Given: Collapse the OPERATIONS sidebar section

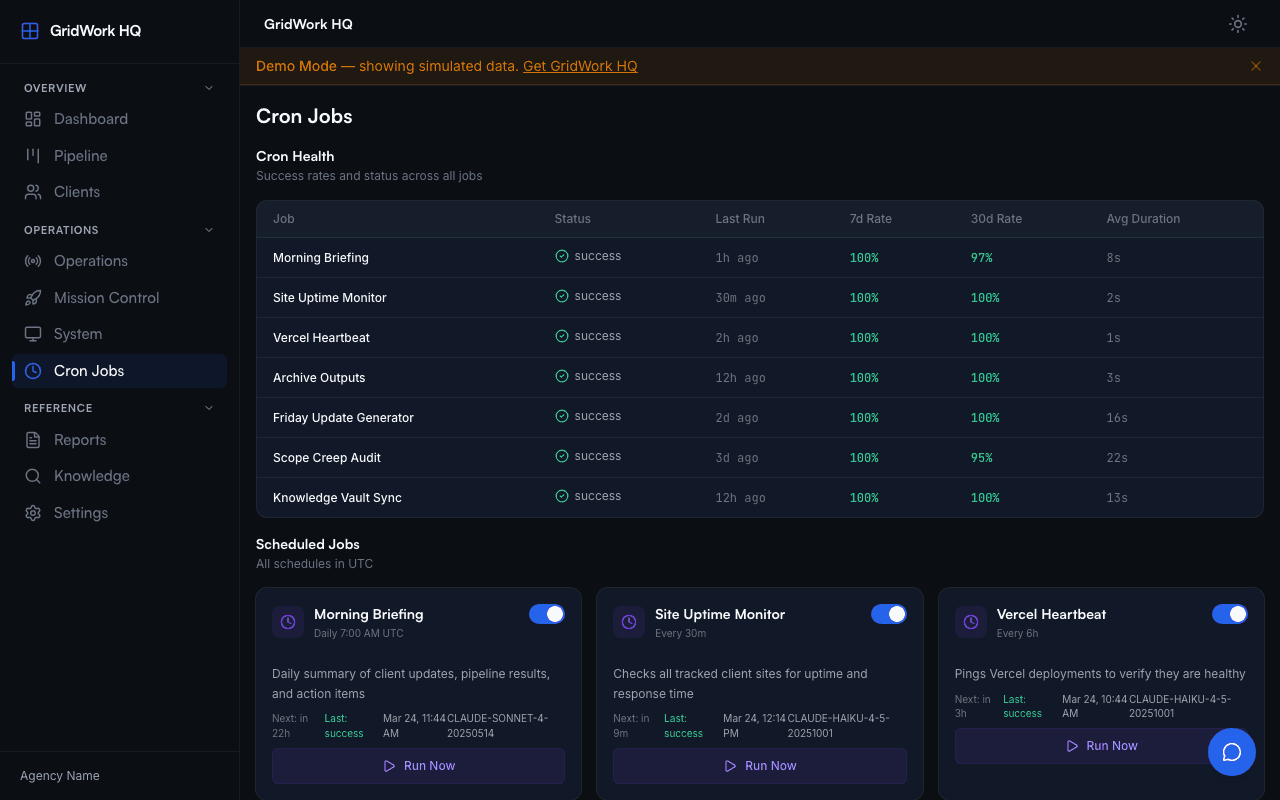Looking at the screenshot, I should 208,229.
